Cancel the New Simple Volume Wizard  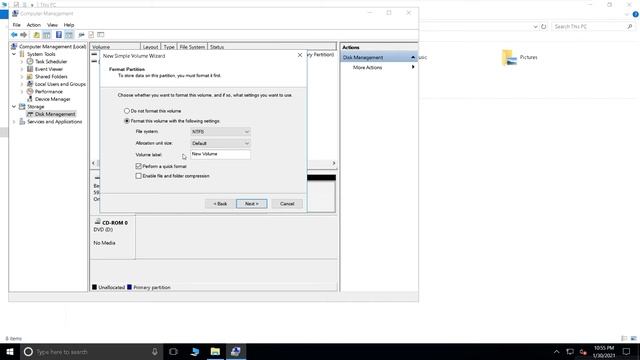[287, 204]
